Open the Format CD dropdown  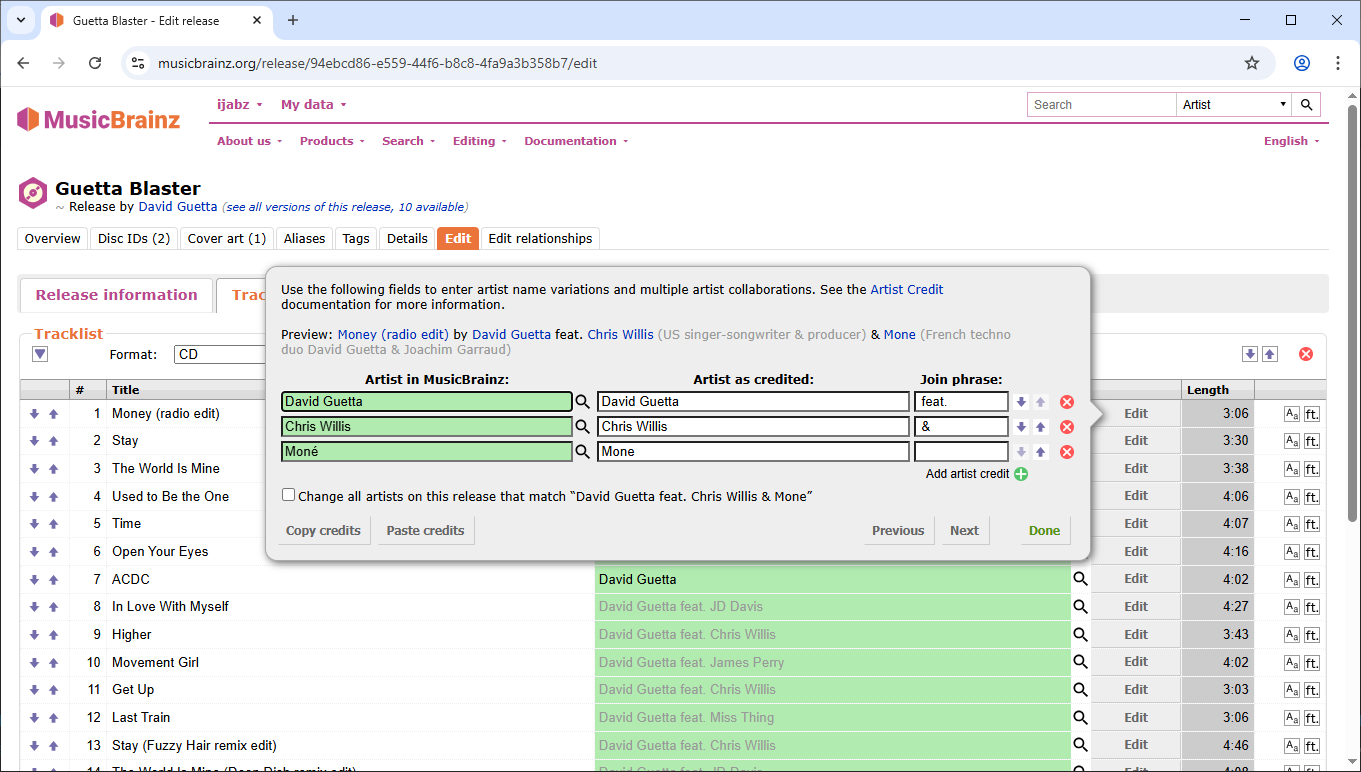(x=220, y=354)
